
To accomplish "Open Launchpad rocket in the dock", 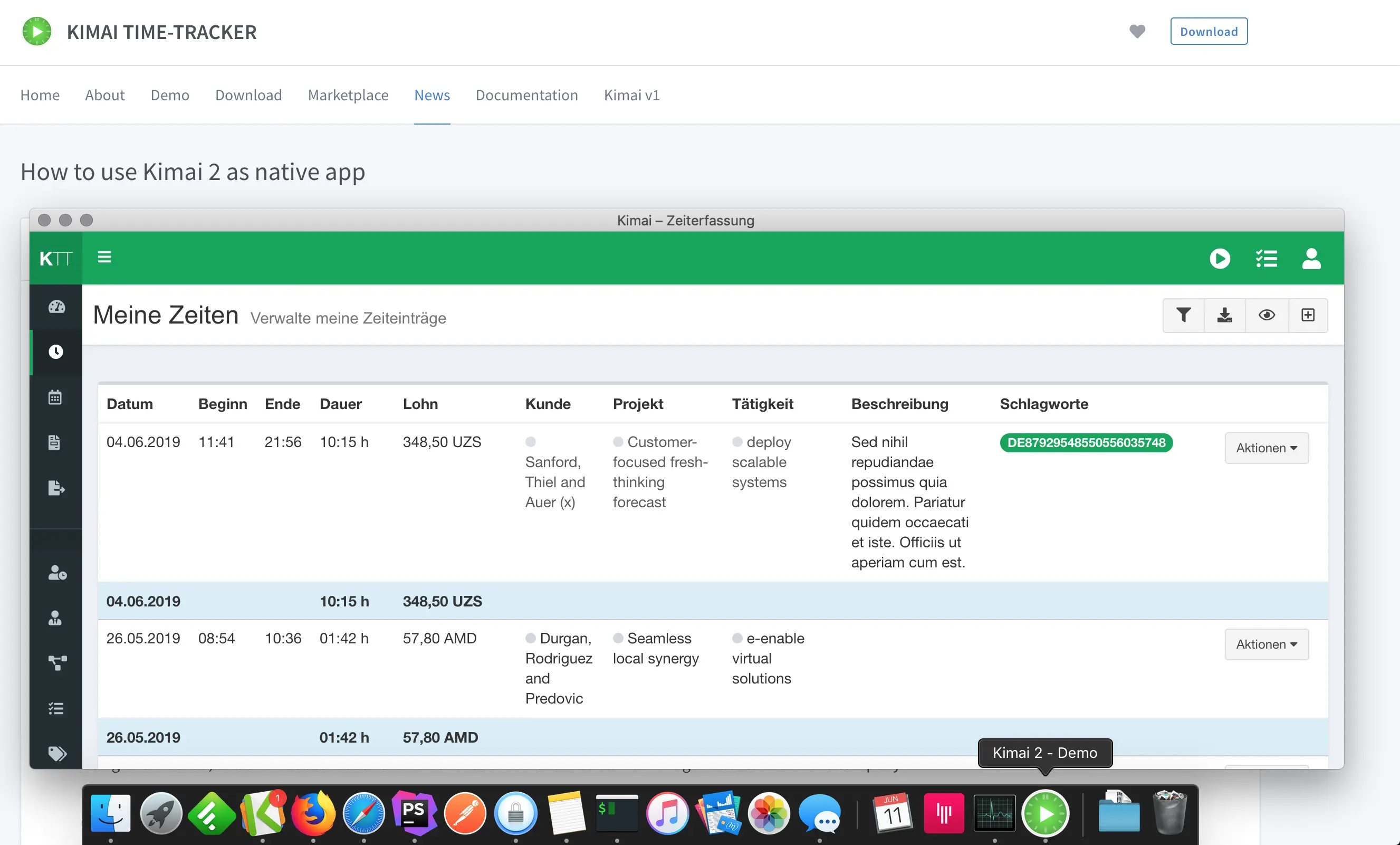I will coord(161,813).
